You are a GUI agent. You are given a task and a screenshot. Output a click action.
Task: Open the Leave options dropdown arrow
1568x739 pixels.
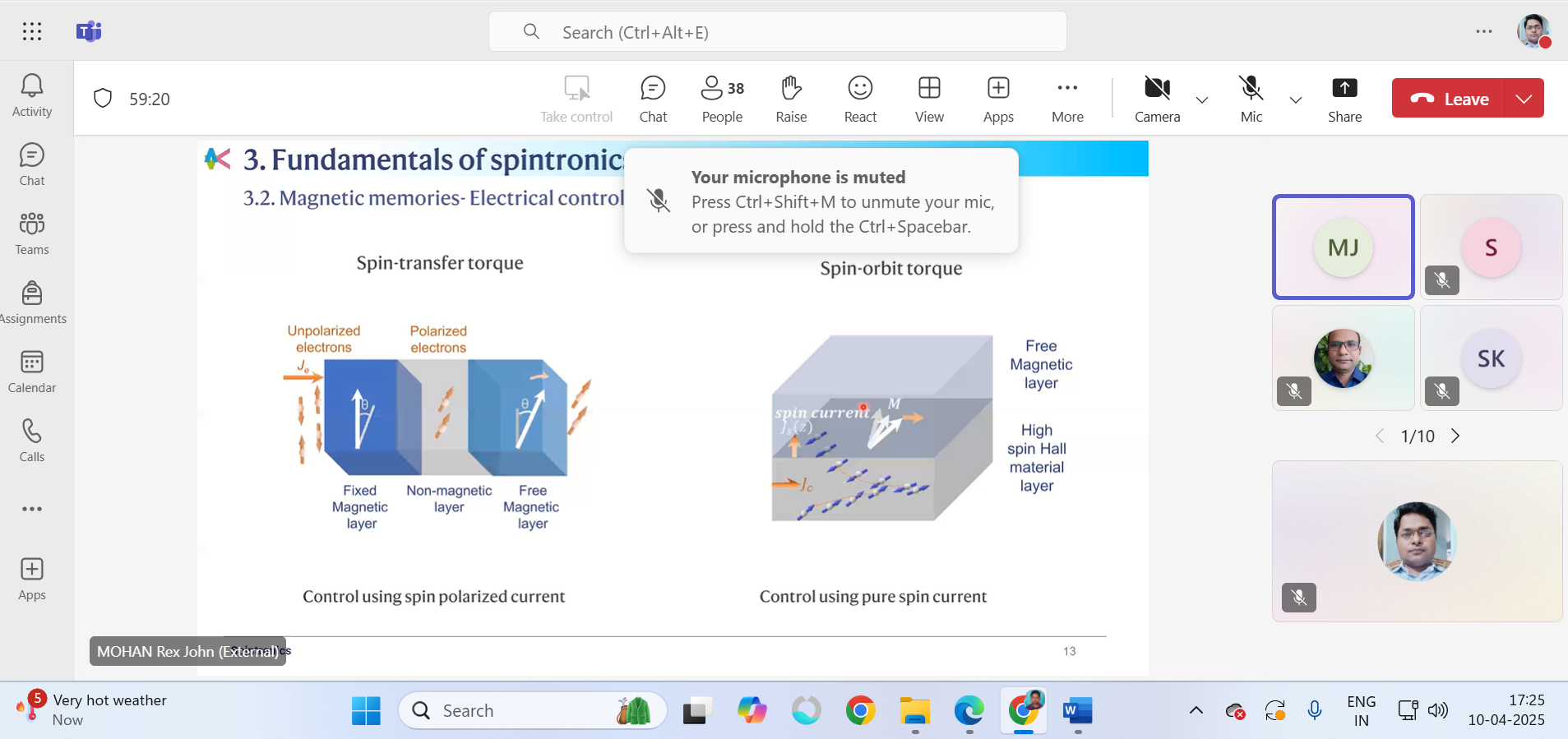[1524, 99]
